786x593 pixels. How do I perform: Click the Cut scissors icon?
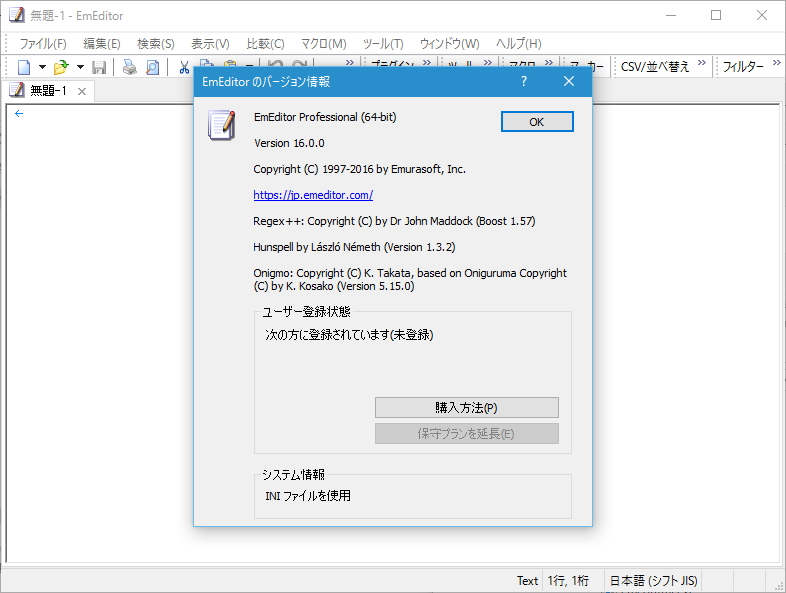coord(184,67)
